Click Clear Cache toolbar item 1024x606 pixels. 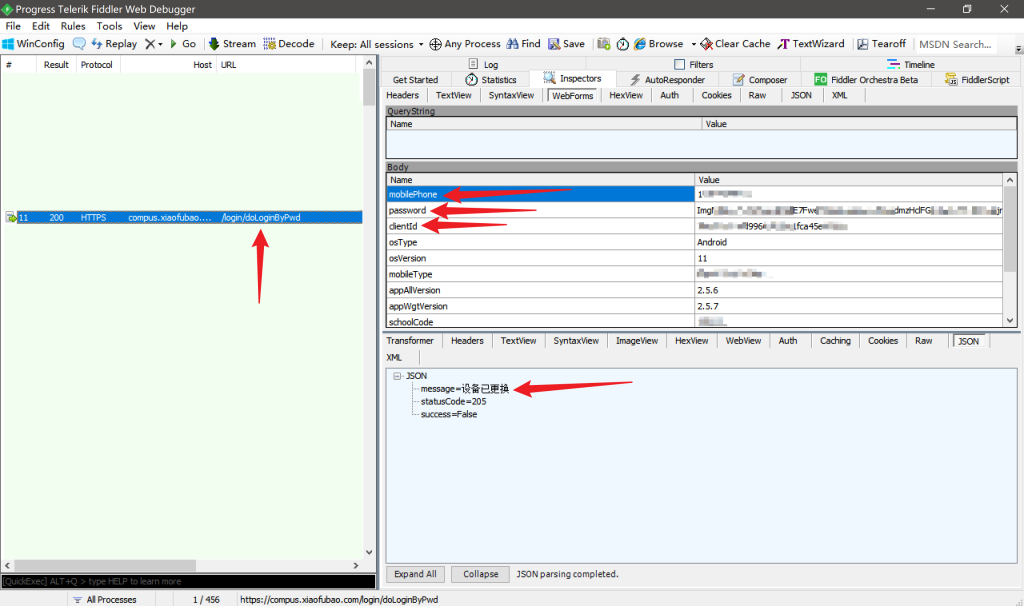pyautogui.click(x=735, y=44)
